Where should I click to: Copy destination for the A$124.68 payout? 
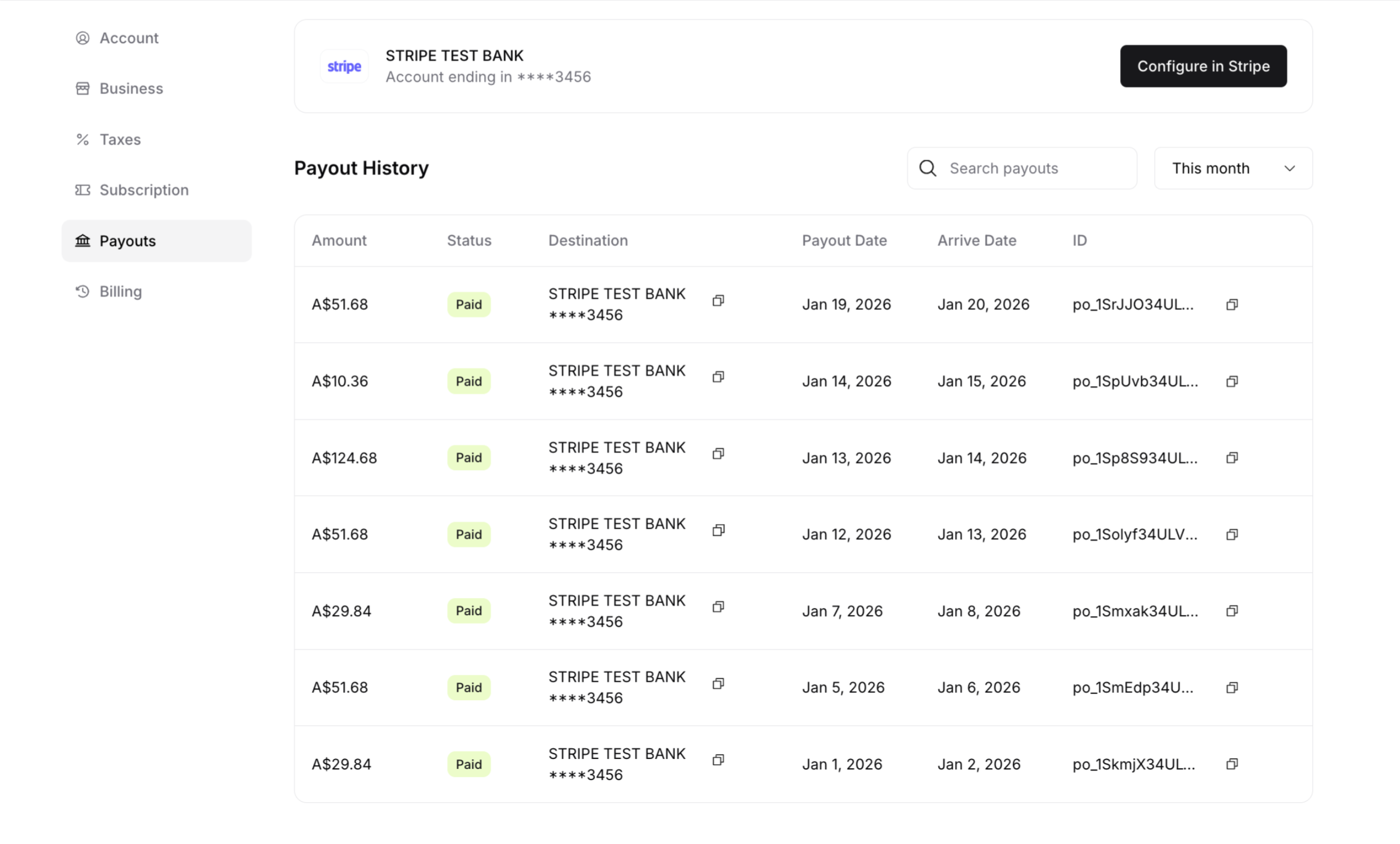(718, 454)
